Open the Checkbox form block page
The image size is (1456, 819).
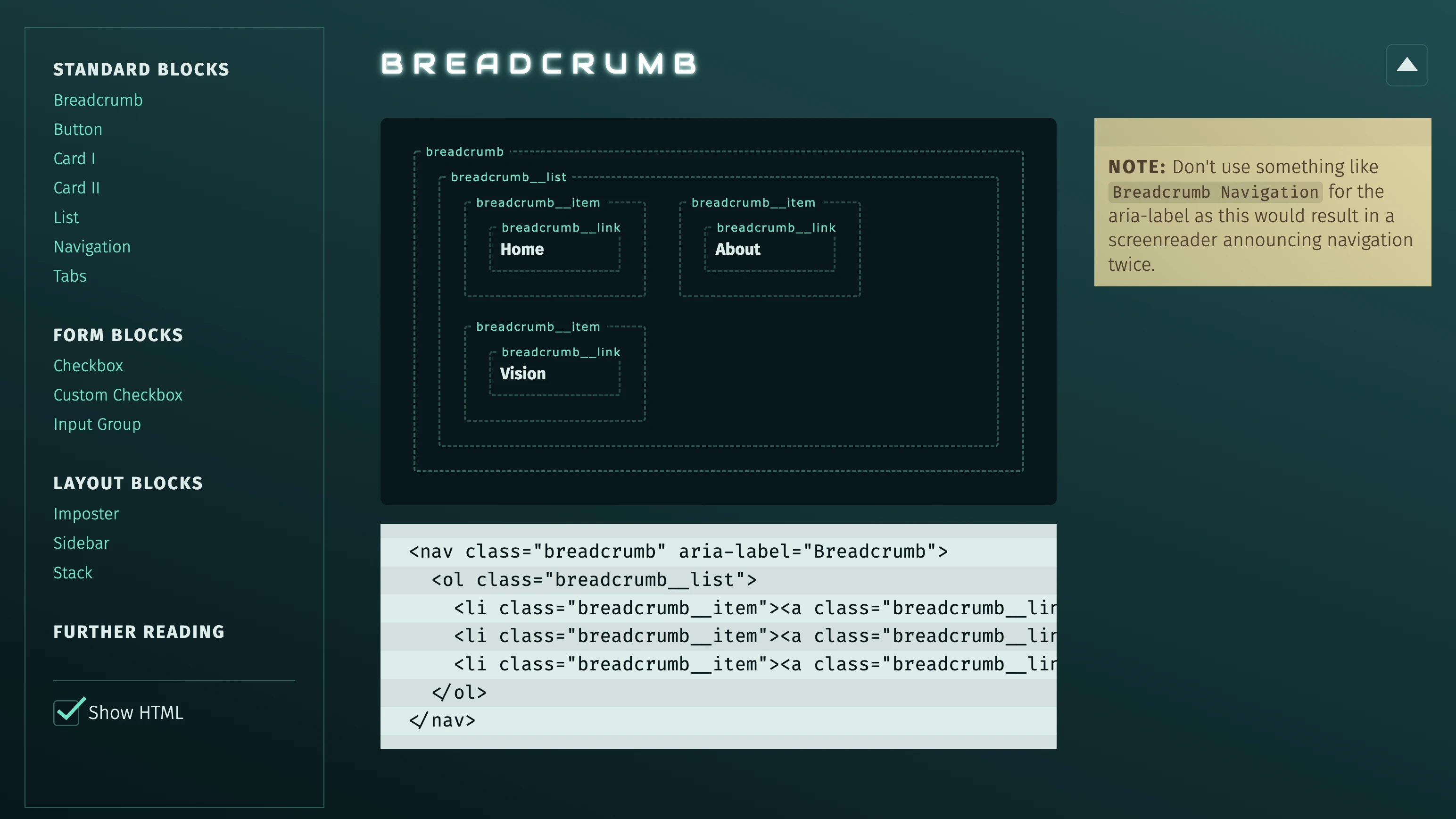pos(88,365)
